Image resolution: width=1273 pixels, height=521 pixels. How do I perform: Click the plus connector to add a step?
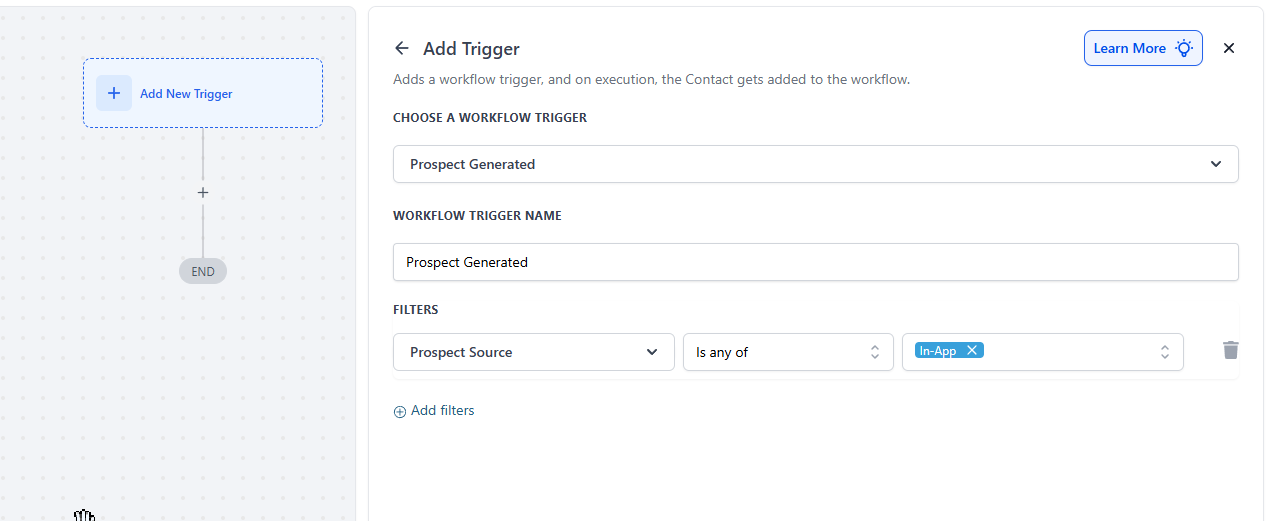coord(203,192)
